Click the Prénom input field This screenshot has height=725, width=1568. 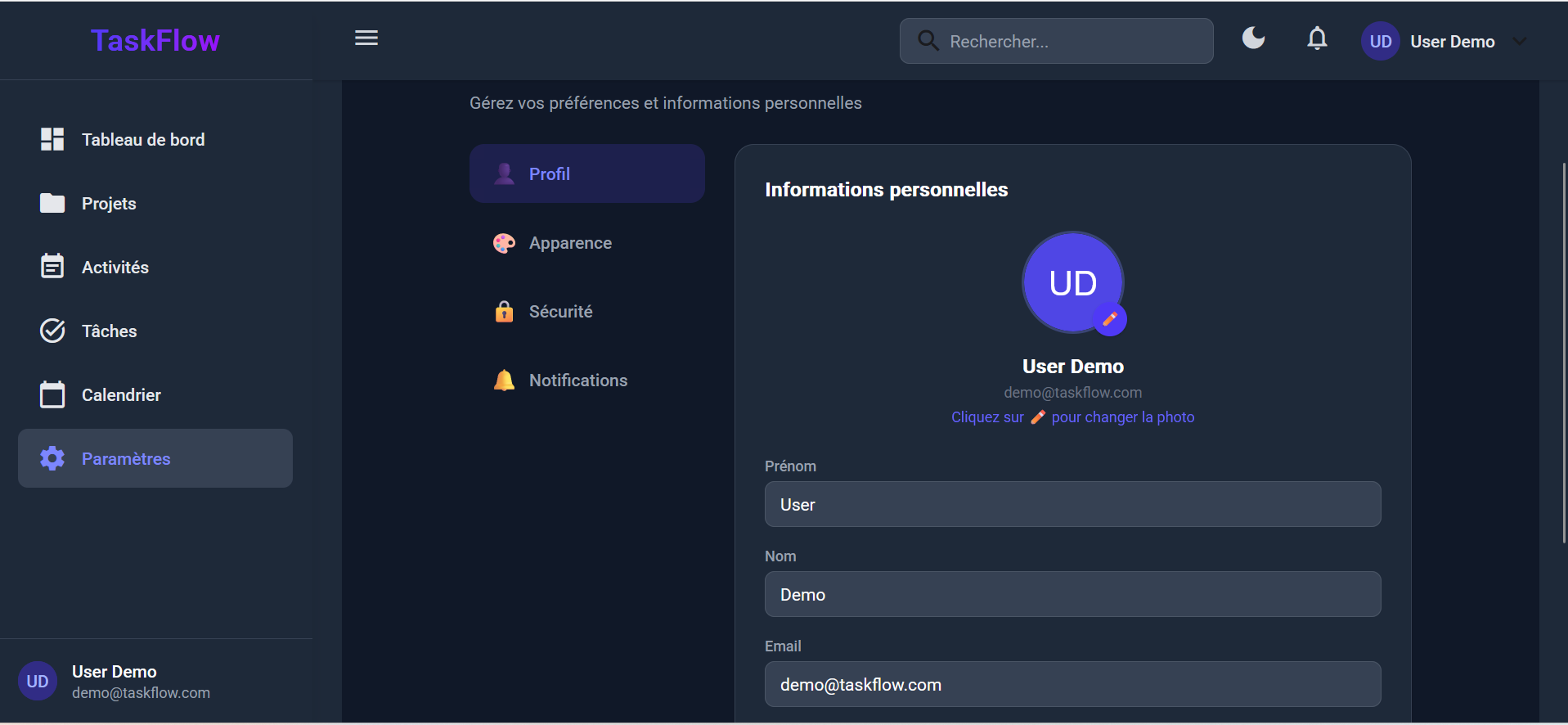pos(1072,504)
